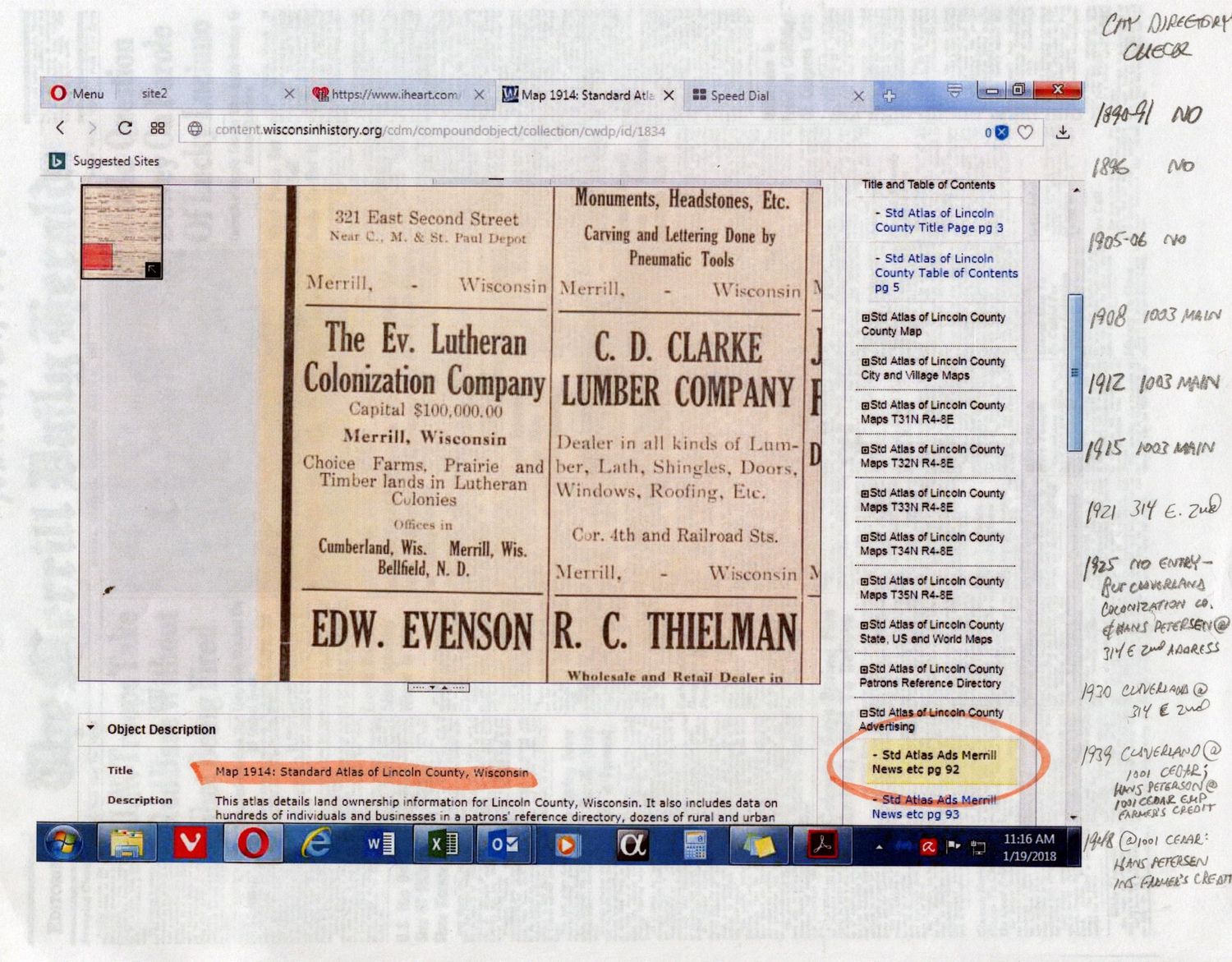The image size is (1232, 962).
Task: Close the Speed Dial tab
Action: click(x=858, y=96)
